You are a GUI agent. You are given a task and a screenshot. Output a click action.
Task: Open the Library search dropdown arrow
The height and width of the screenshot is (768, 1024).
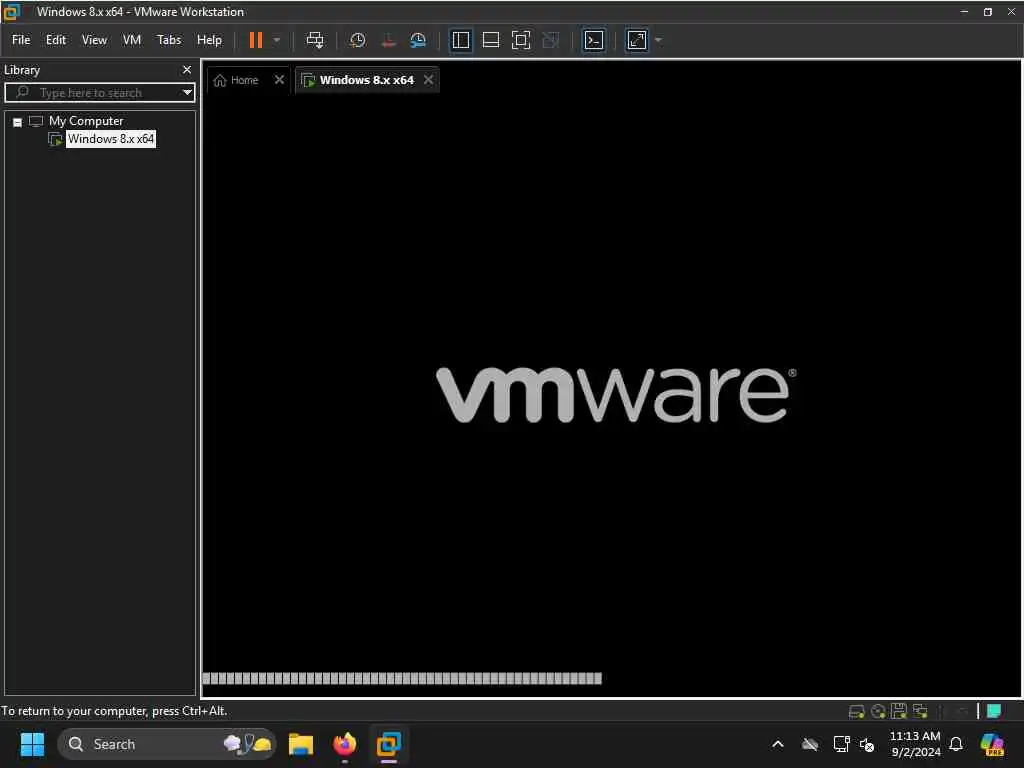click(x=187, y=92)
